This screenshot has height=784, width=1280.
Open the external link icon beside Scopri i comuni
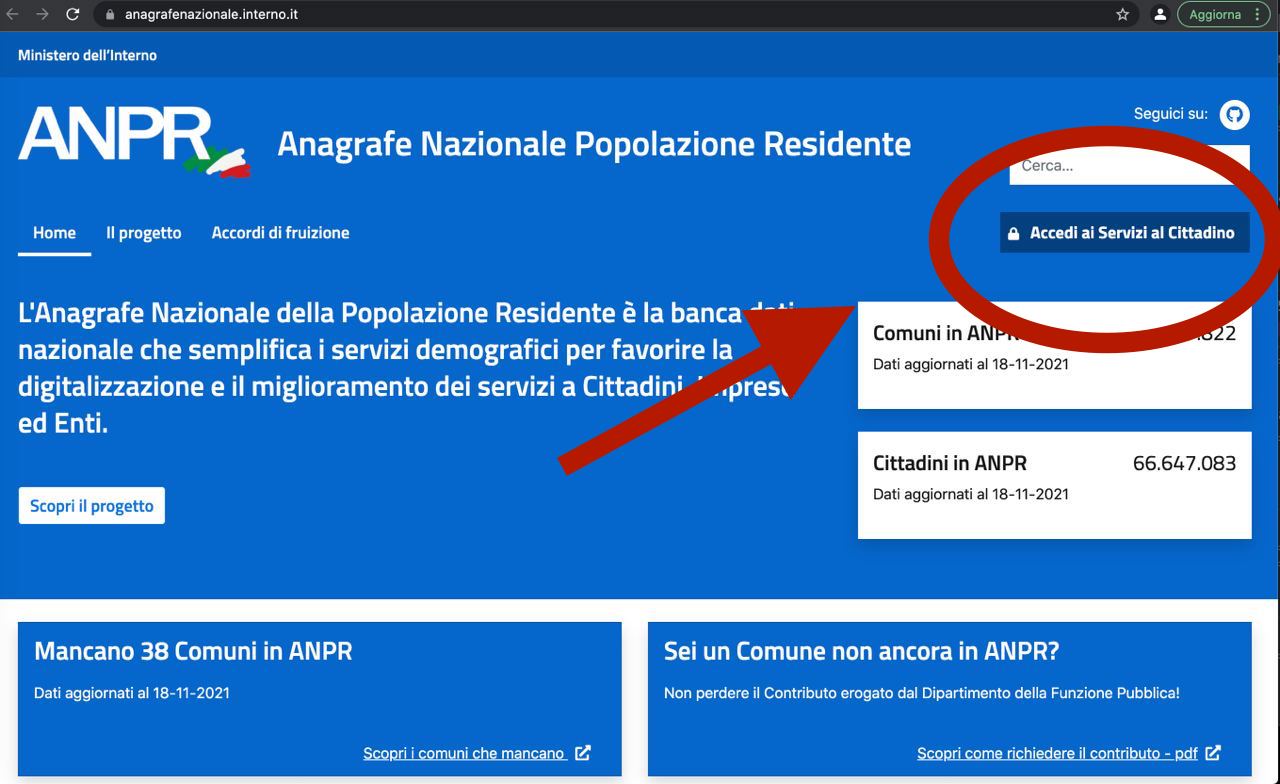pyautogui.click(x=583, y=753)
